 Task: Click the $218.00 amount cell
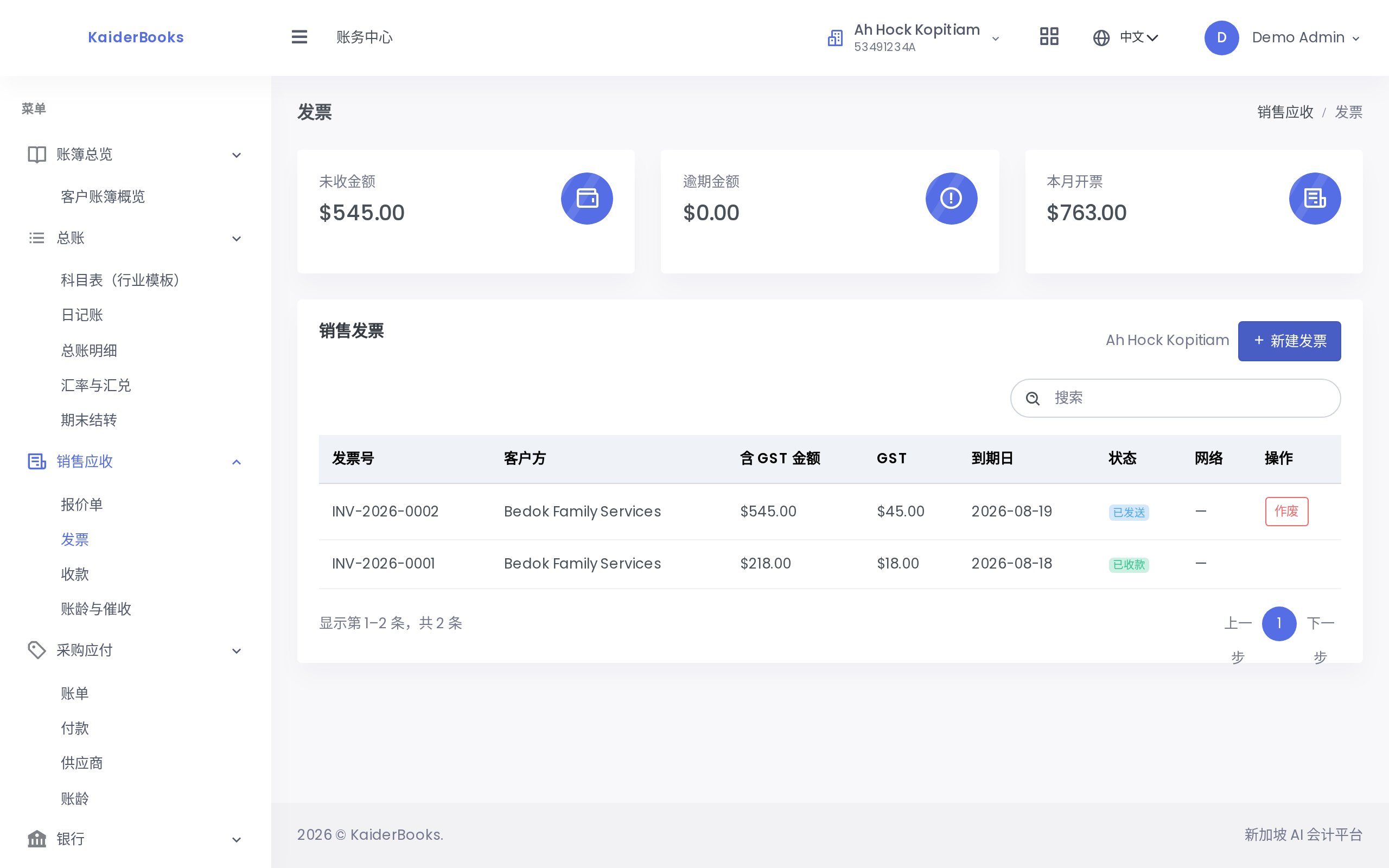click(765, 564)
